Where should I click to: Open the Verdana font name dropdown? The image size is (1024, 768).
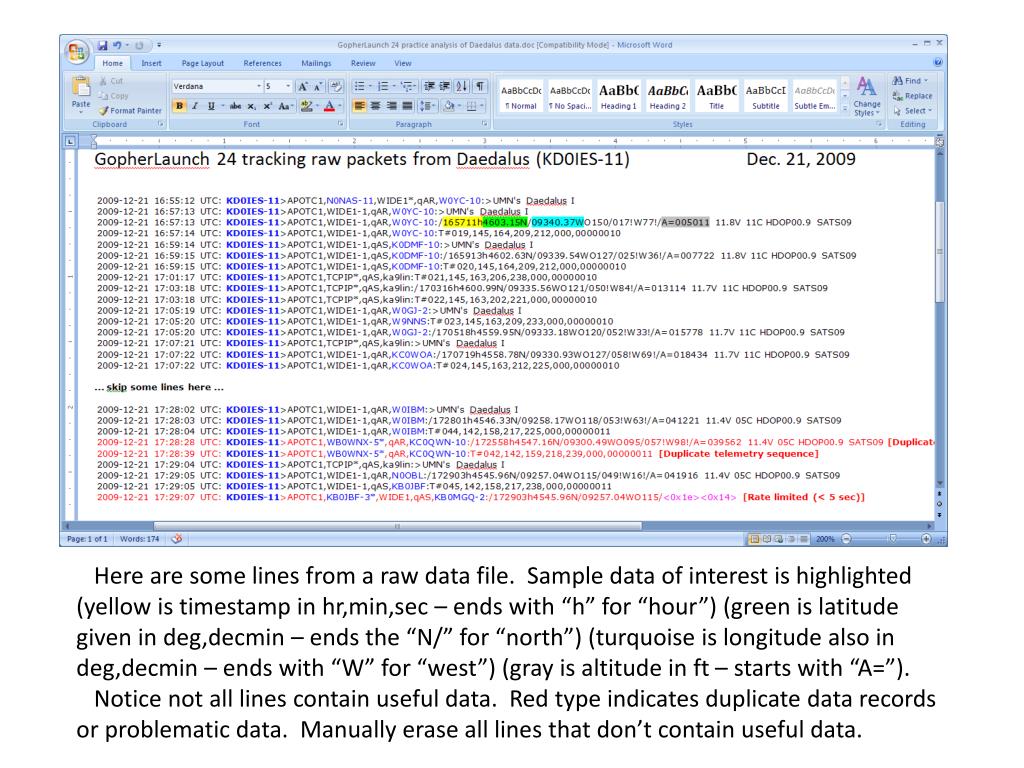pyautogui.click(x=258, y=86)
